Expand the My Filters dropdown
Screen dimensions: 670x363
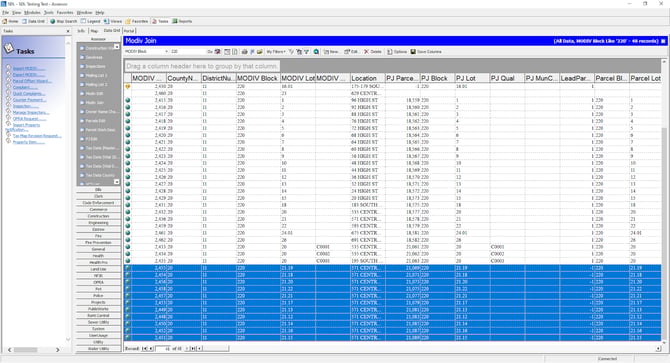pos(276,52)
